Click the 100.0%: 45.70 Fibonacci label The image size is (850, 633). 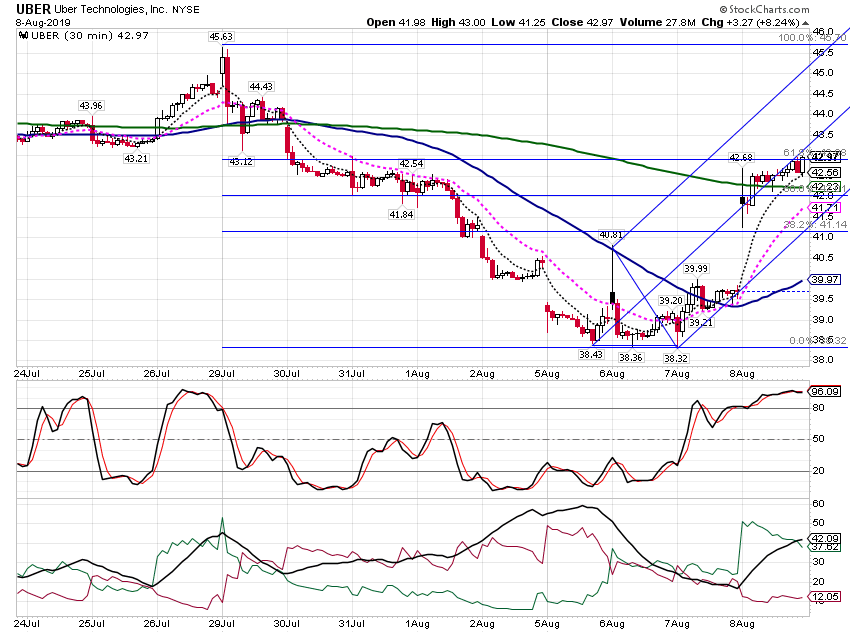[x=812, y=38]
